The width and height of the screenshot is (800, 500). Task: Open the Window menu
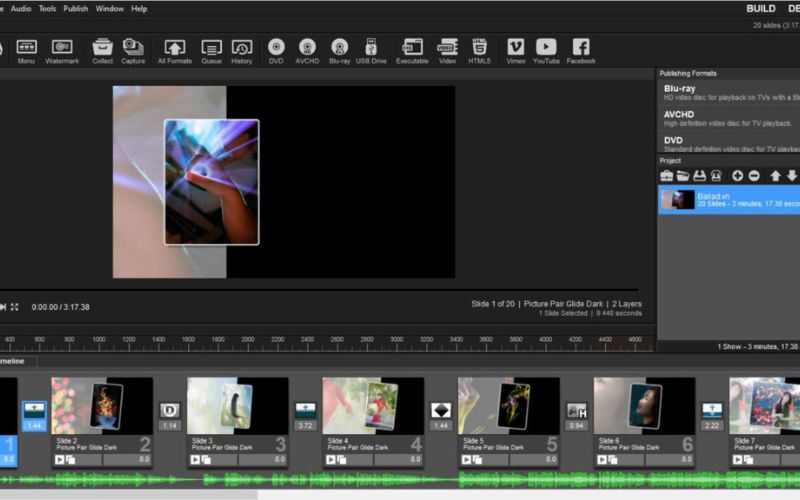click(x=110, y=8)
